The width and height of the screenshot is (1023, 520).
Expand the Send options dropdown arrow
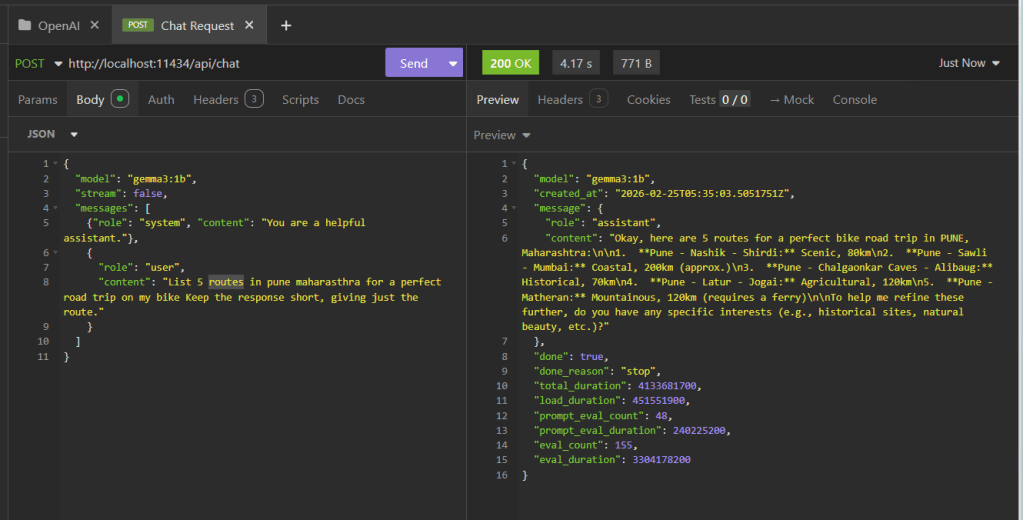[x=453, y=63]
